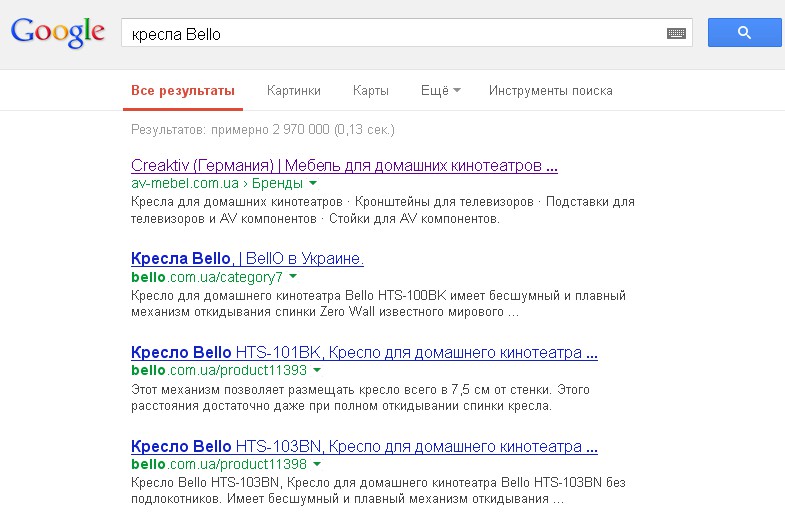Open the on-screen keyboard icon

pyautogui.click(x=676, y=34)
